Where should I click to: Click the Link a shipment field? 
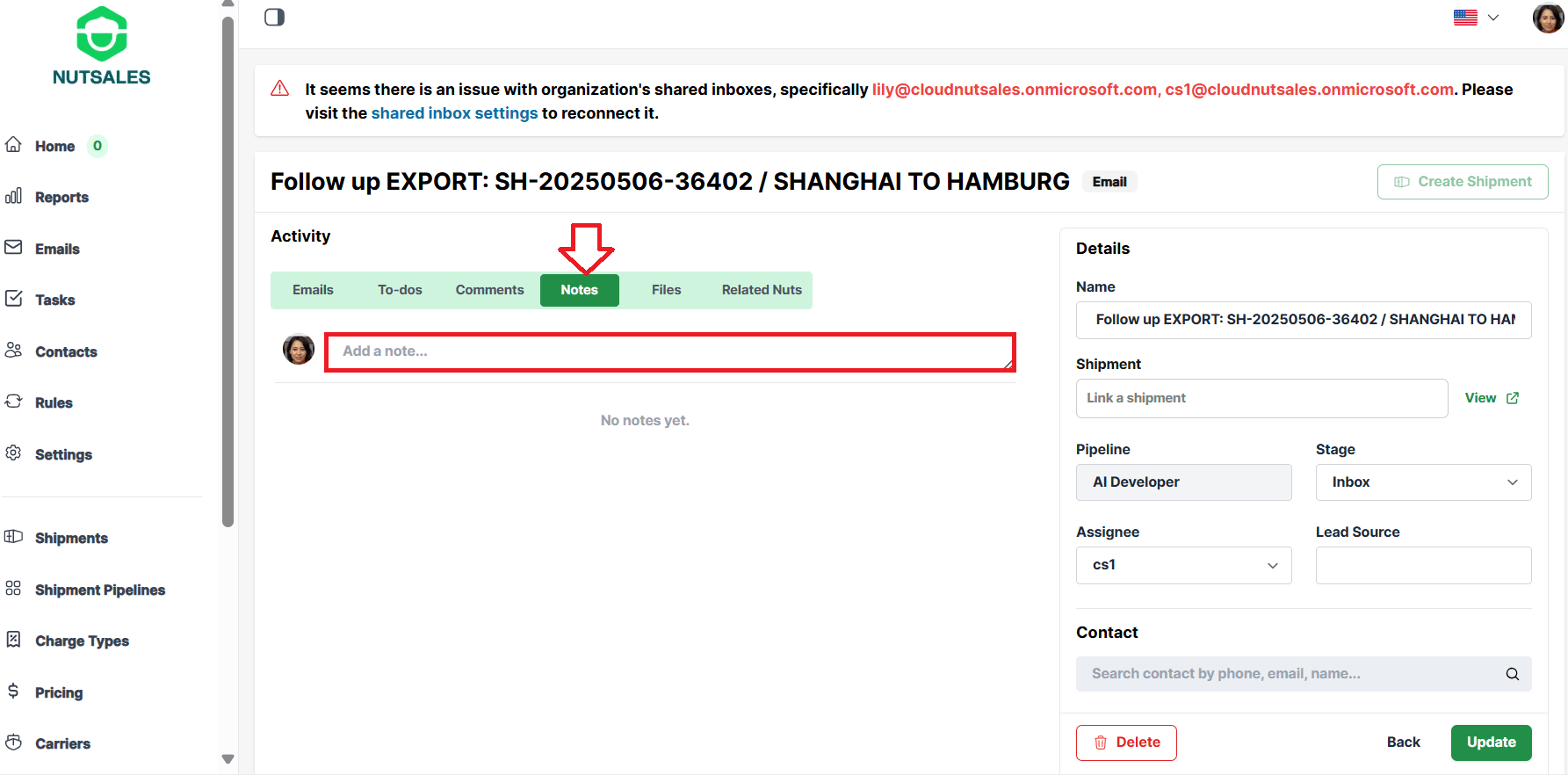[1261, 398]
